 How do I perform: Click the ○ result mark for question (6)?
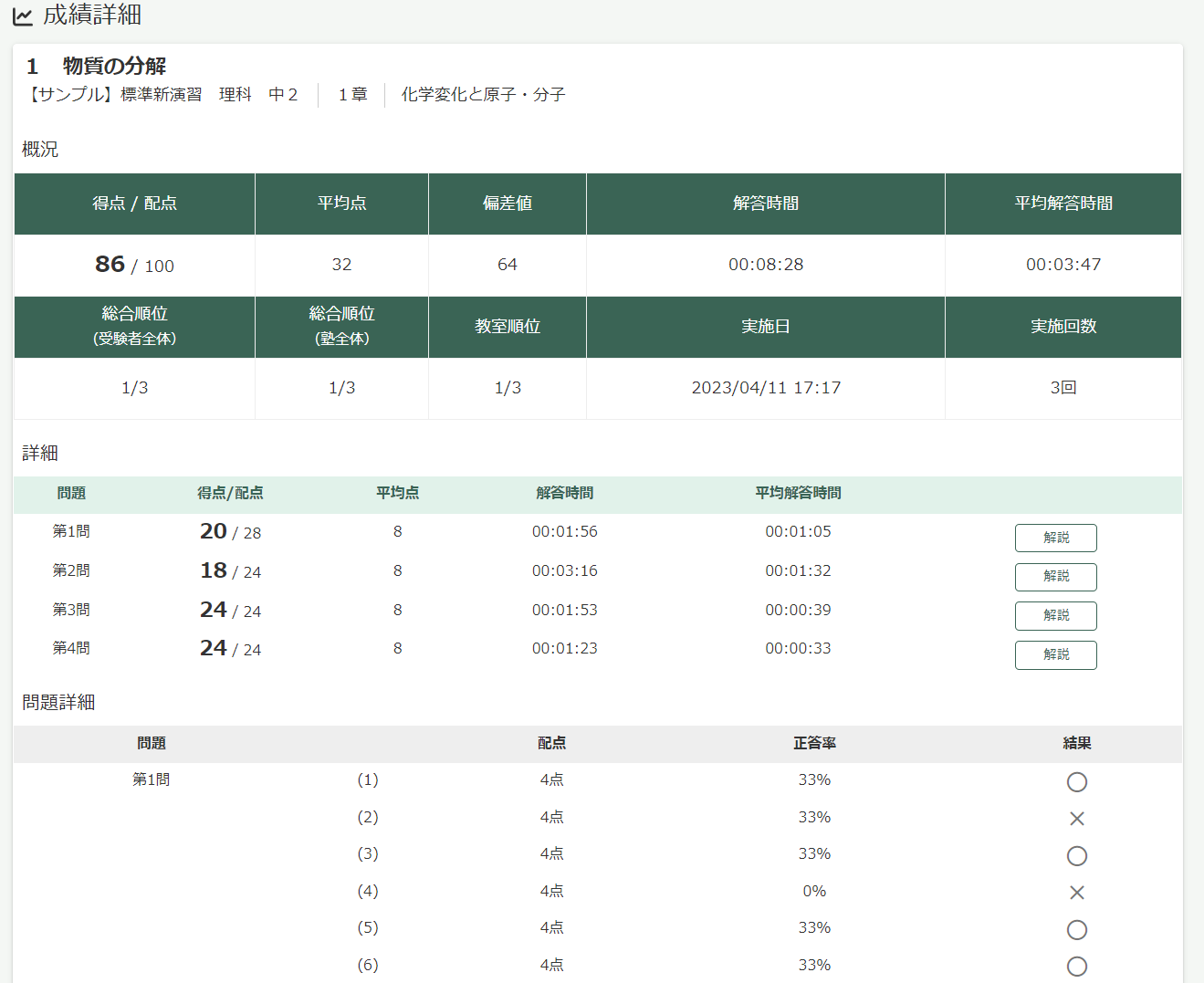tap(1076, 966)
